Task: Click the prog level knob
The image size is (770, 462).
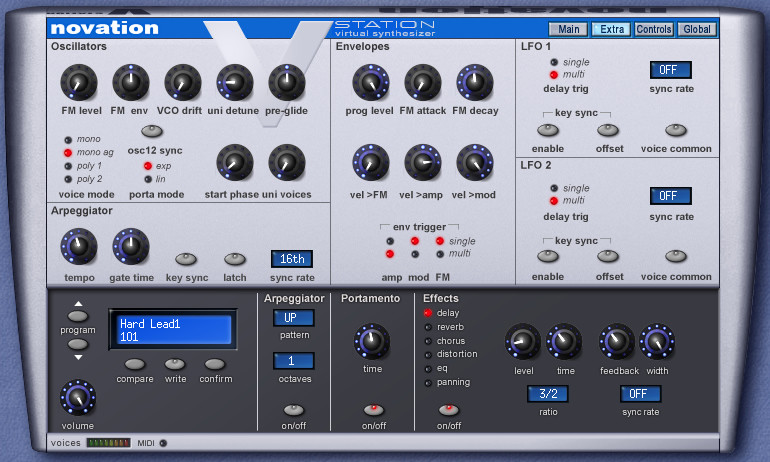Action: (371, 82)
